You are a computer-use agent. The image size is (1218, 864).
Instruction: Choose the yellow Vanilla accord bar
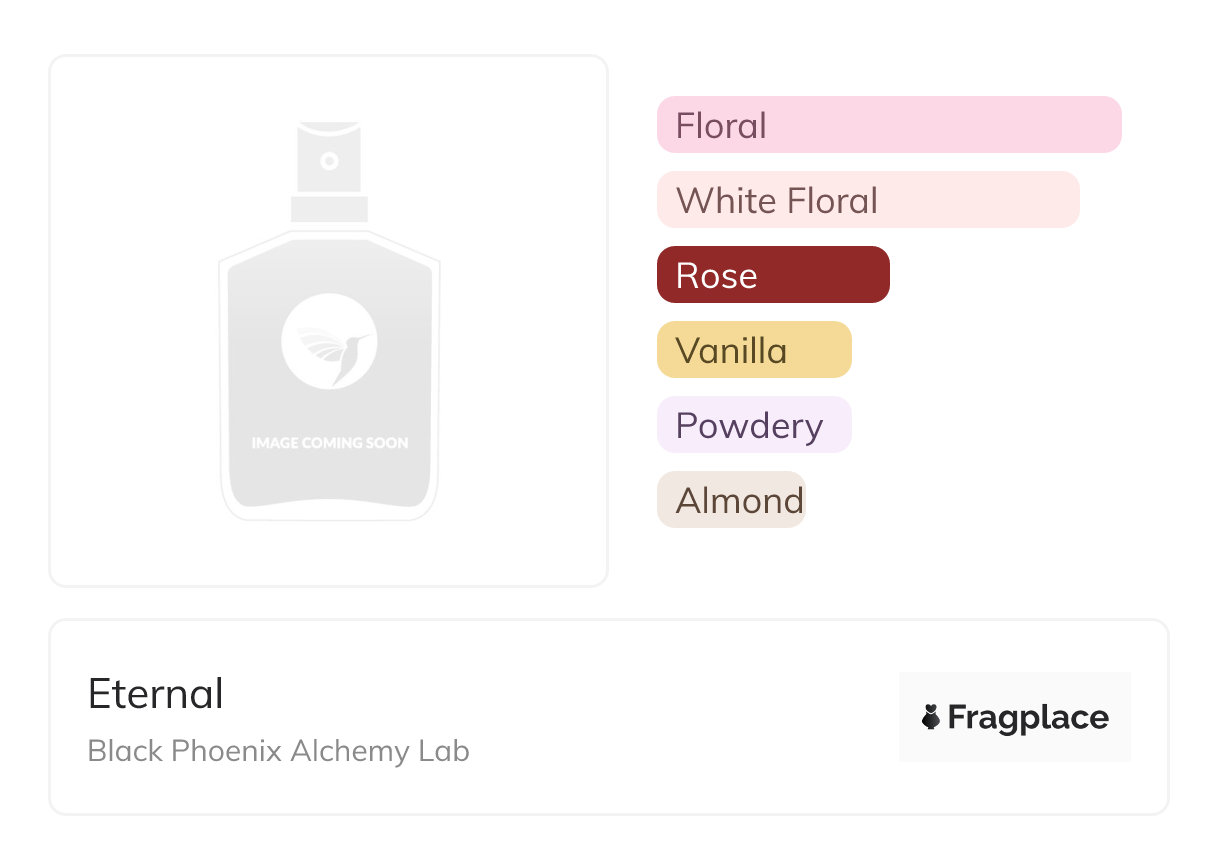click(x=754, y=350)
